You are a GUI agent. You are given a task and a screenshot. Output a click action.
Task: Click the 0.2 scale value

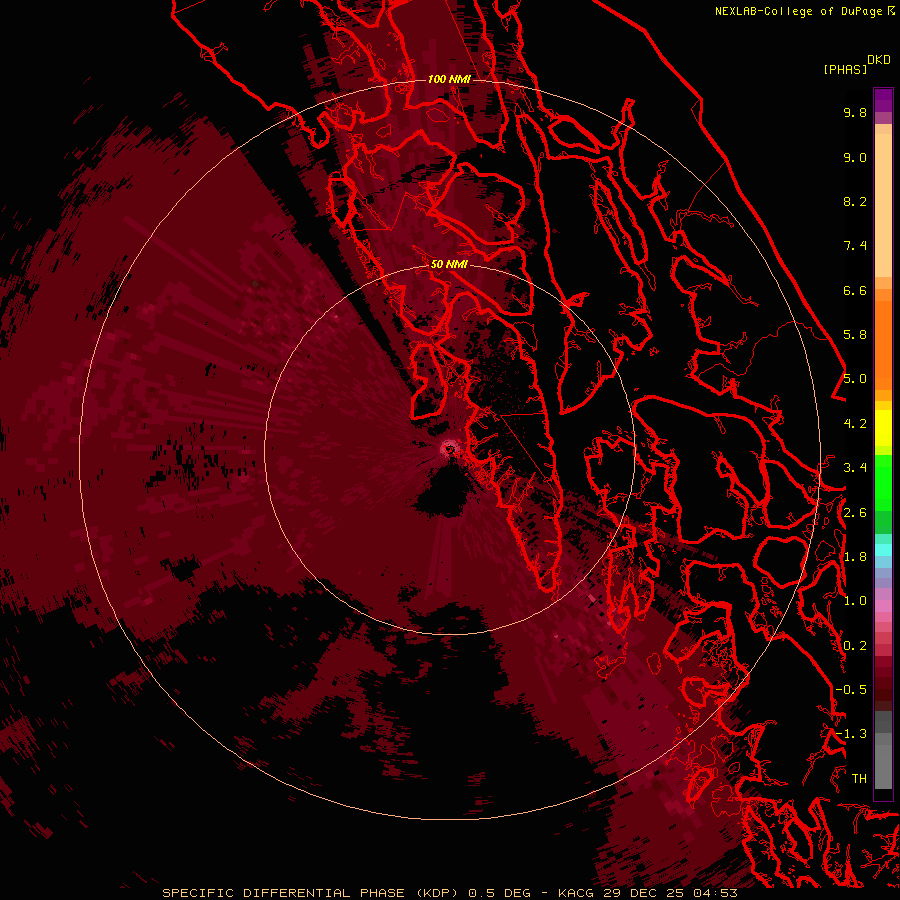pos(855,646)
